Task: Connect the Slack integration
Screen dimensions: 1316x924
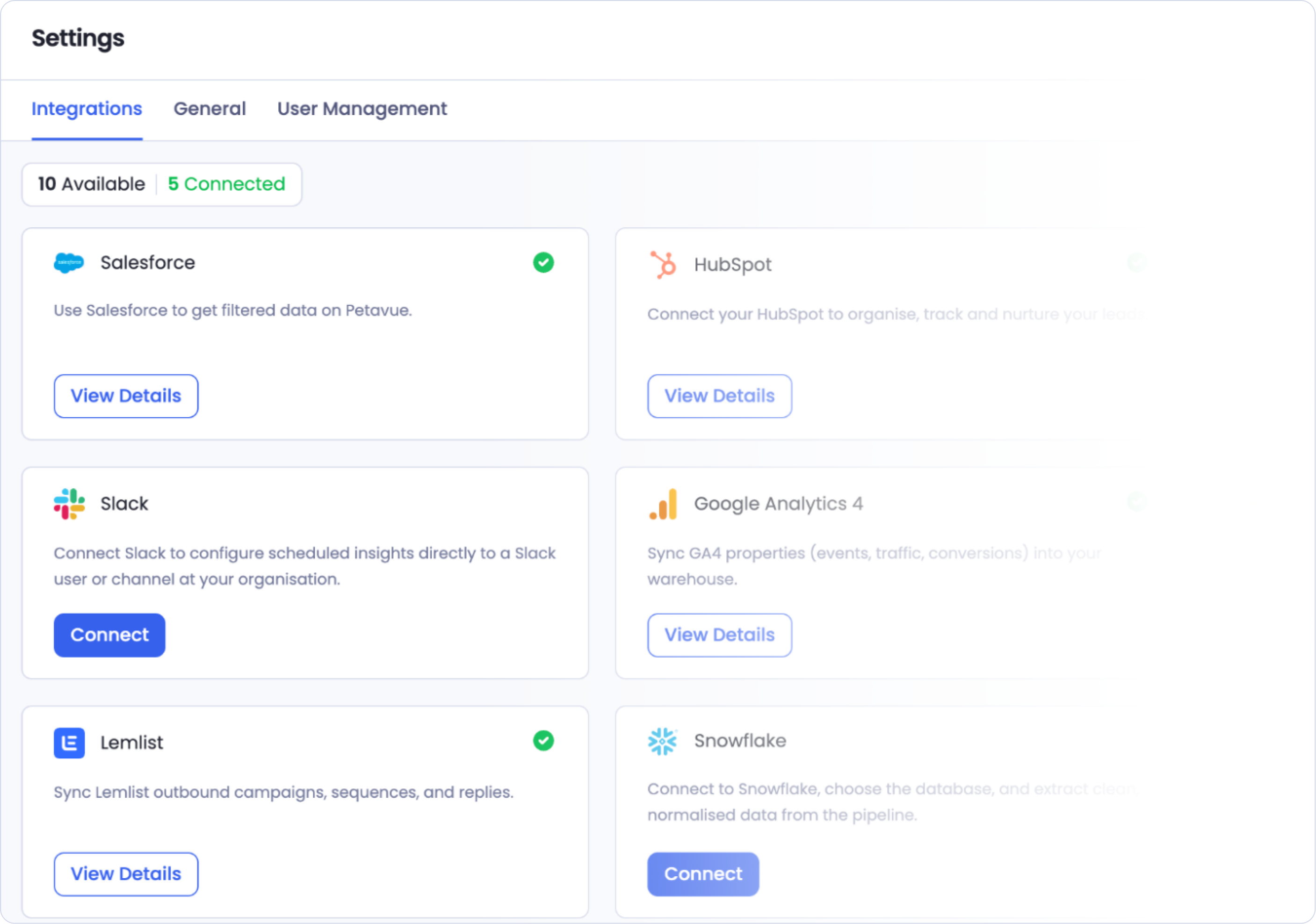Action: pos(109,635)
